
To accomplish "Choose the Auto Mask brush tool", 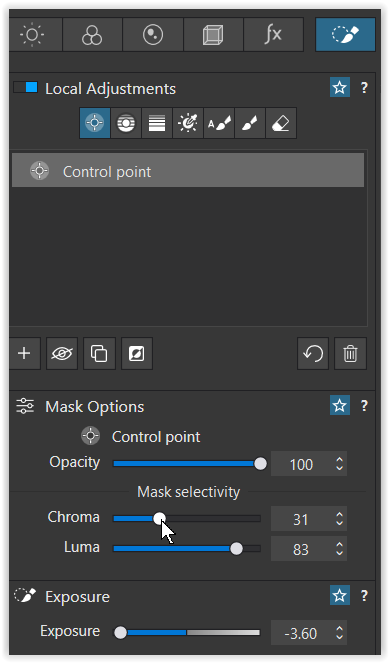I will pos(219,123).
